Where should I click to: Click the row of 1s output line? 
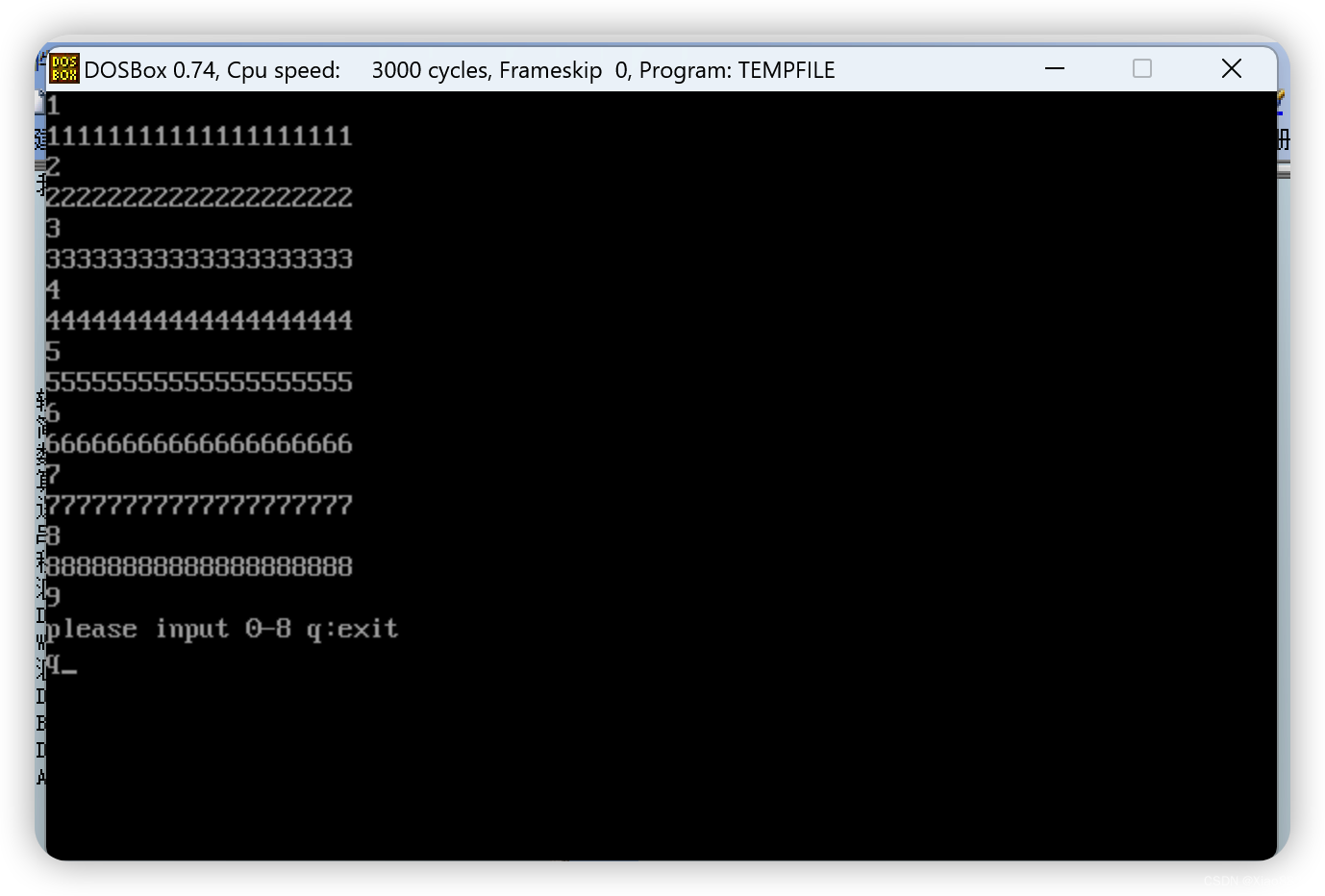[x=199, y=137]
